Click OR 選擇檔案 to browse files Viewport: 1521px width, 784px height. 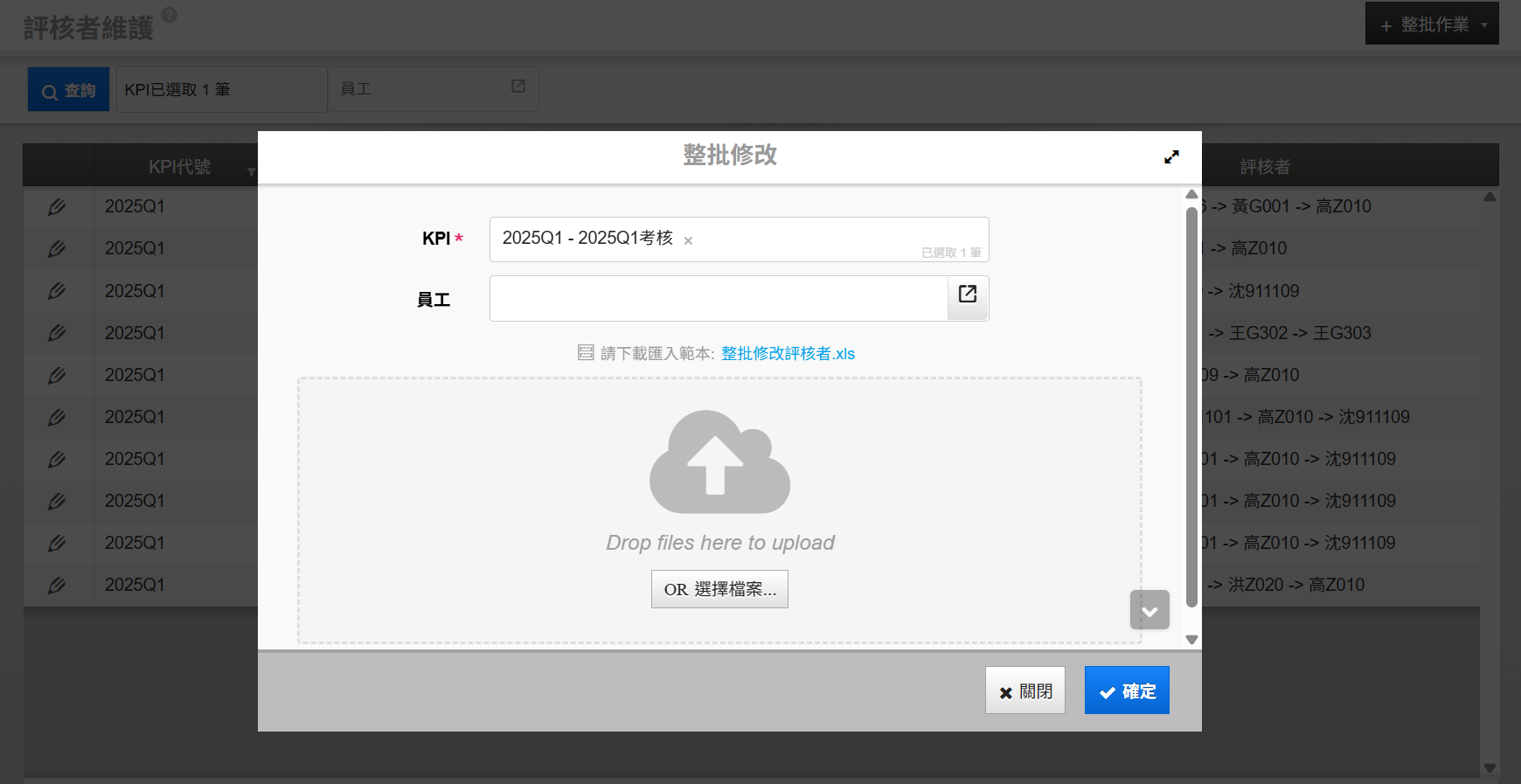coord(719,589)
